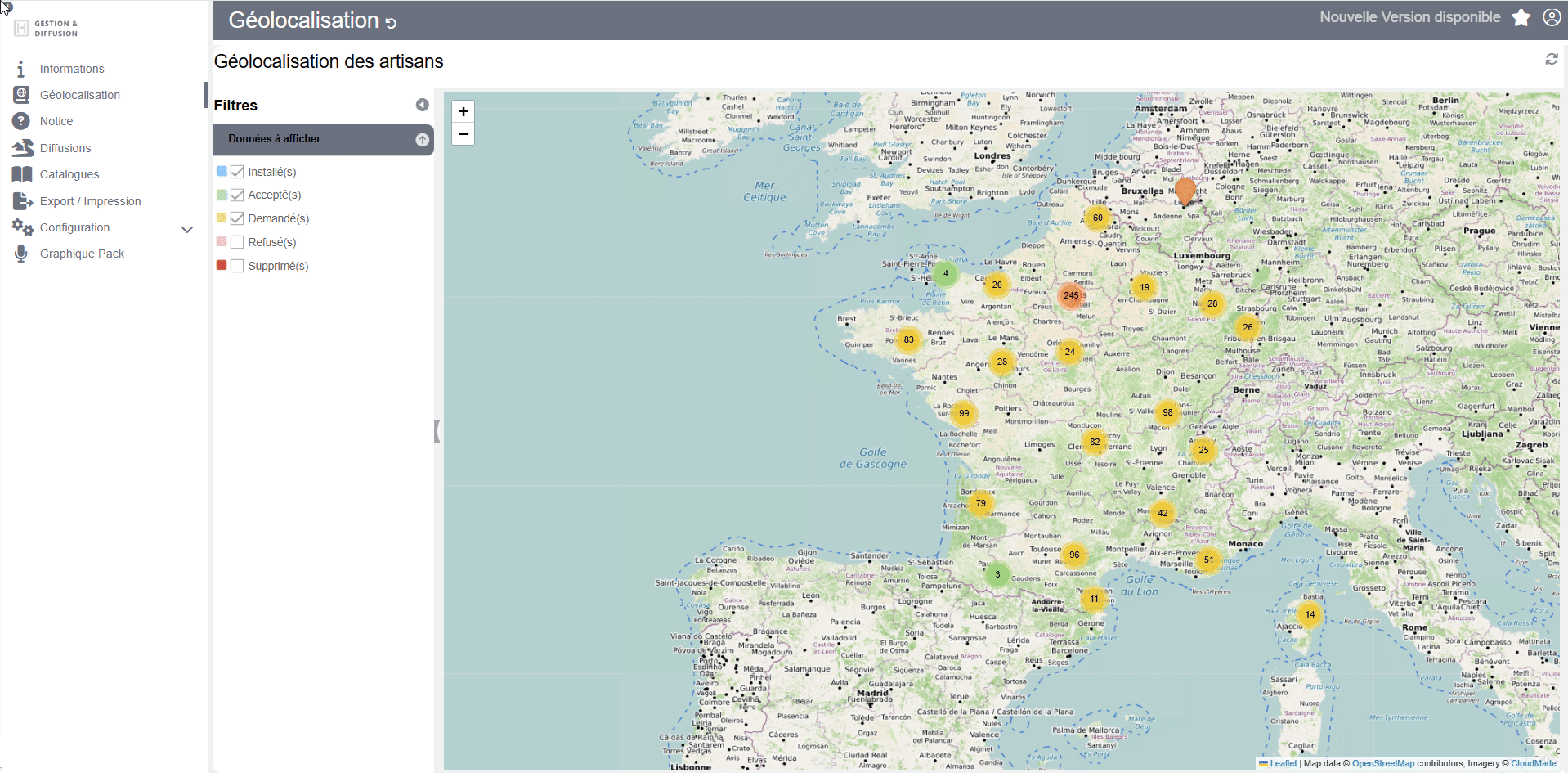Open the cluster marked 60
Screen dimensions: 1568x773
(1098, 218)
